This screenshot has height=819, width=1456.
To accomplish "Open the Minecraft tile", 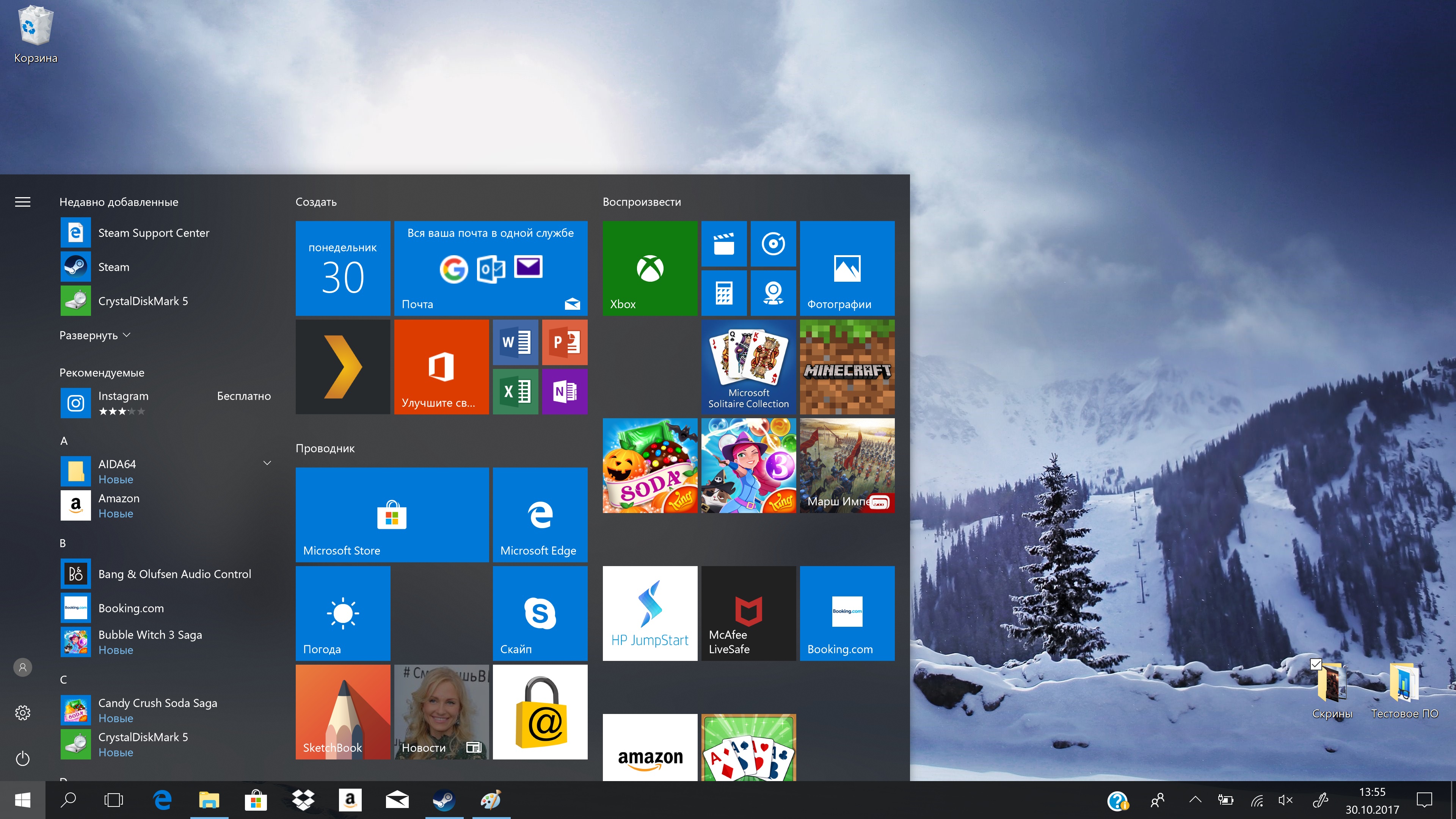I will tap(847, 367).
